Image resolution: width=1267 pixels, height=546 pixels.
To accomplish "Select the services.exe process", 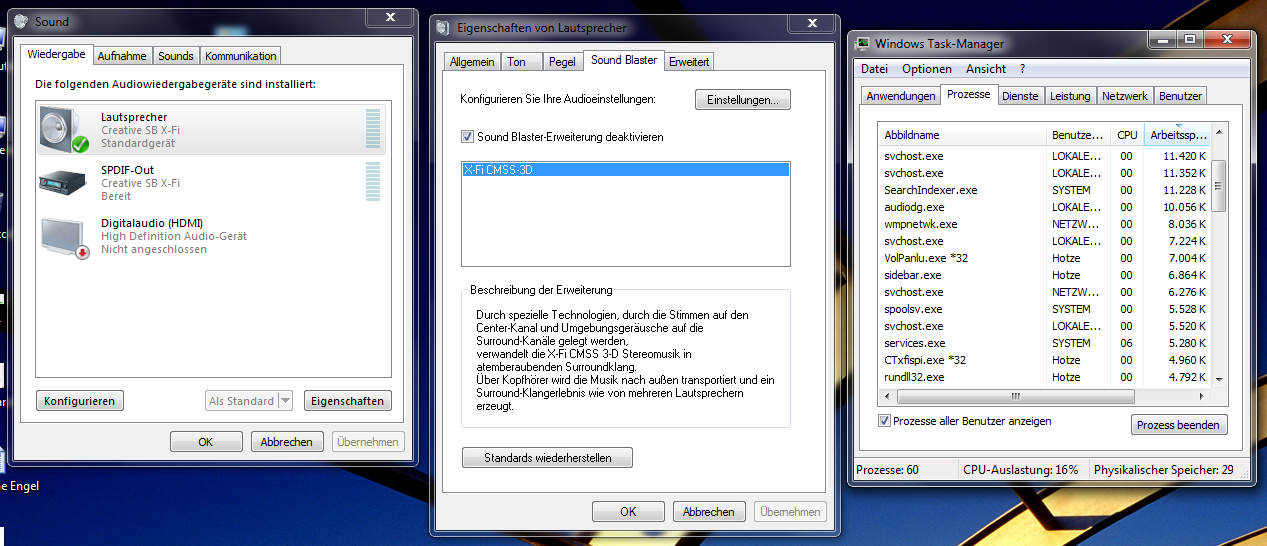I will pyautogui.click(x=1045, y=343).
